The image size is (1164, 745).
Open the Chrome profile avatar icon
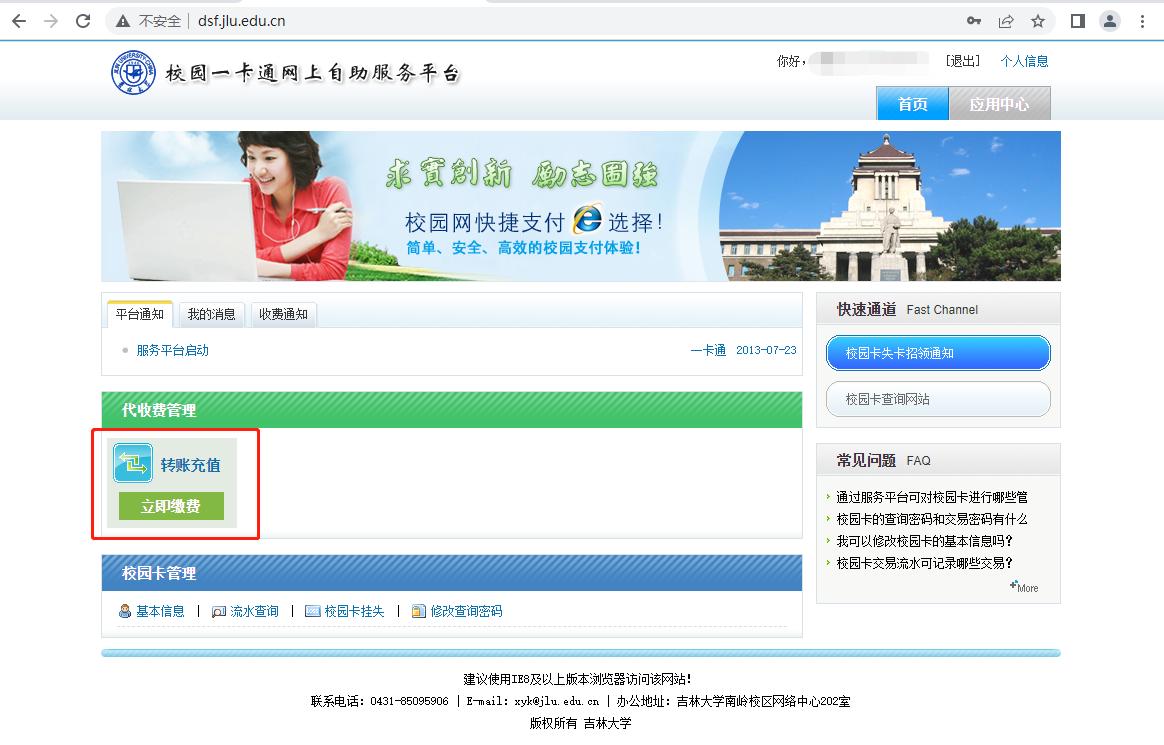click(1110, 21)
